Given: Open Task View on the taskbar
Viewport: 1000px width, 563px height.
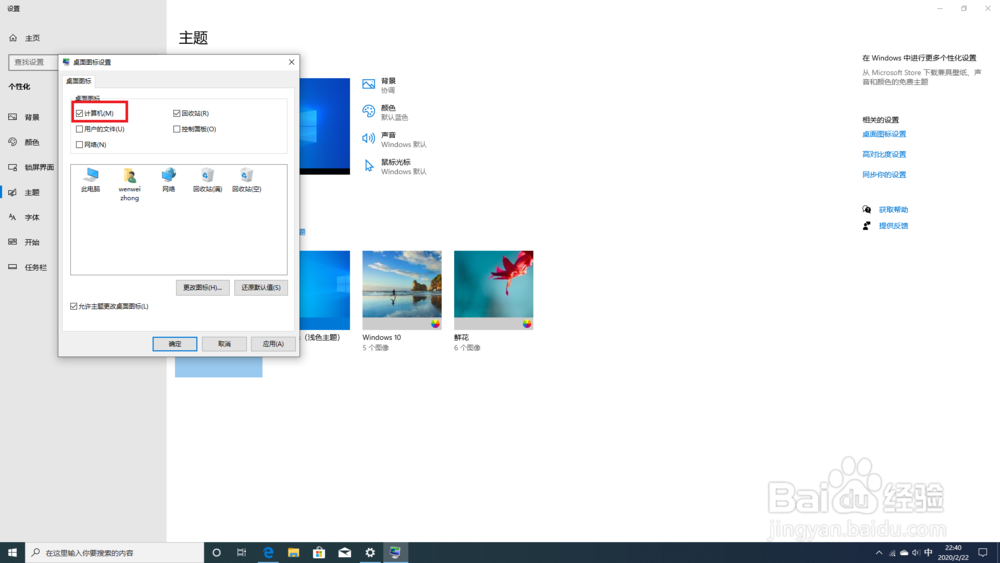Looking at the screenshot, I should click(241, 553).
